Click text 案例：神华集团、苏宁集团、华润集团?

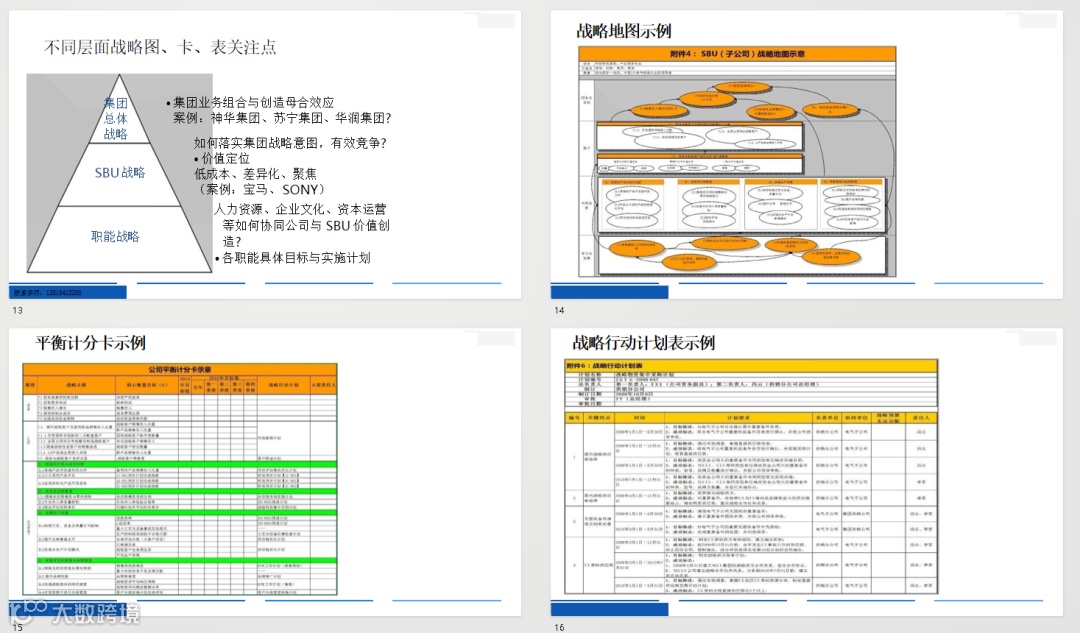coord(282,118)
